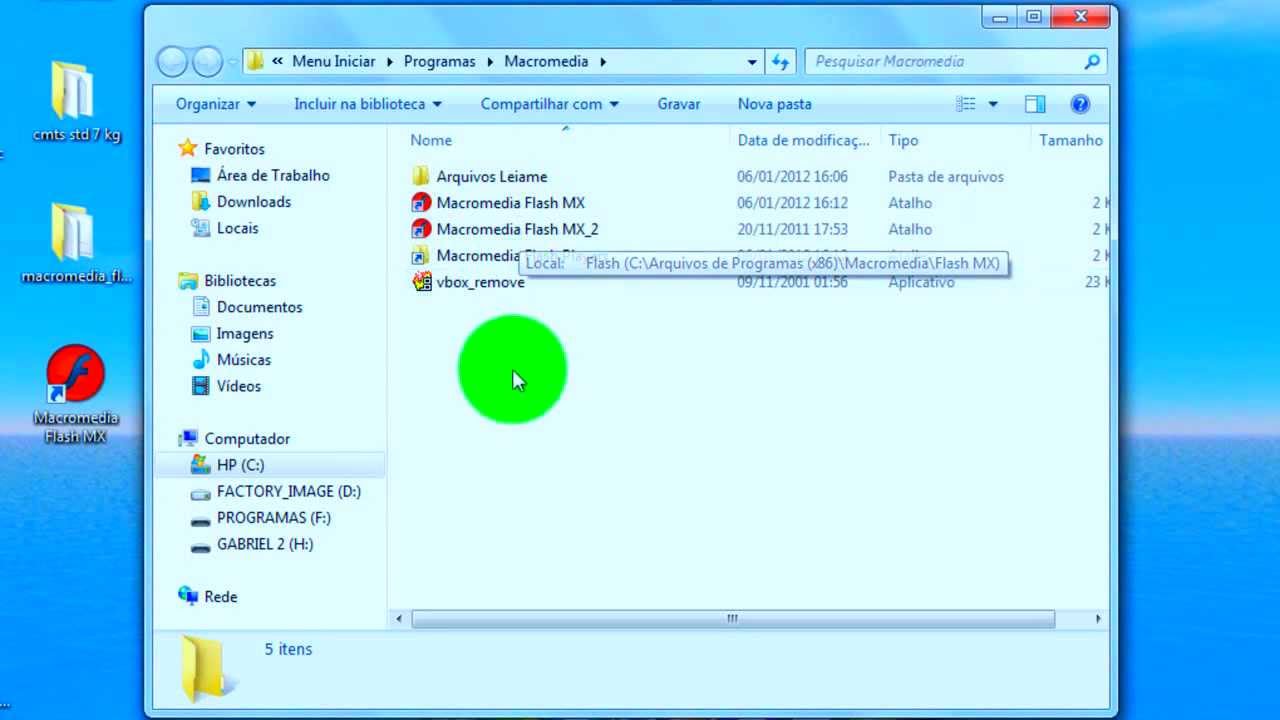Viewport: 1280px width, 720px height.
Task: Toggle the preview pane icon
Action: click(x=1035, y=104)
